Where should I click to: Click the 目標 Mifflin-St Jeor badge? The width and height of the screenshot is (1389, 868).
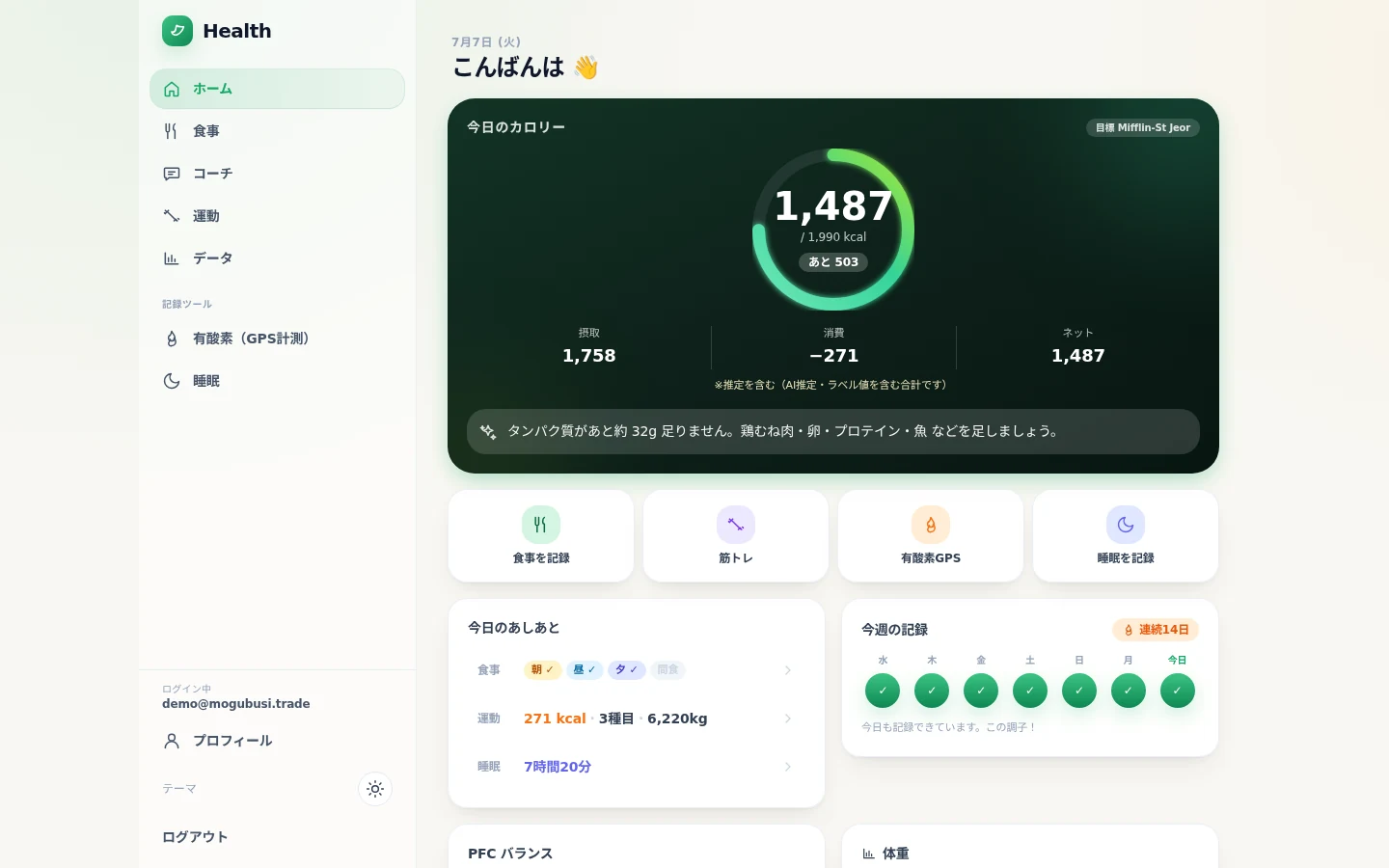[1143, 127]
